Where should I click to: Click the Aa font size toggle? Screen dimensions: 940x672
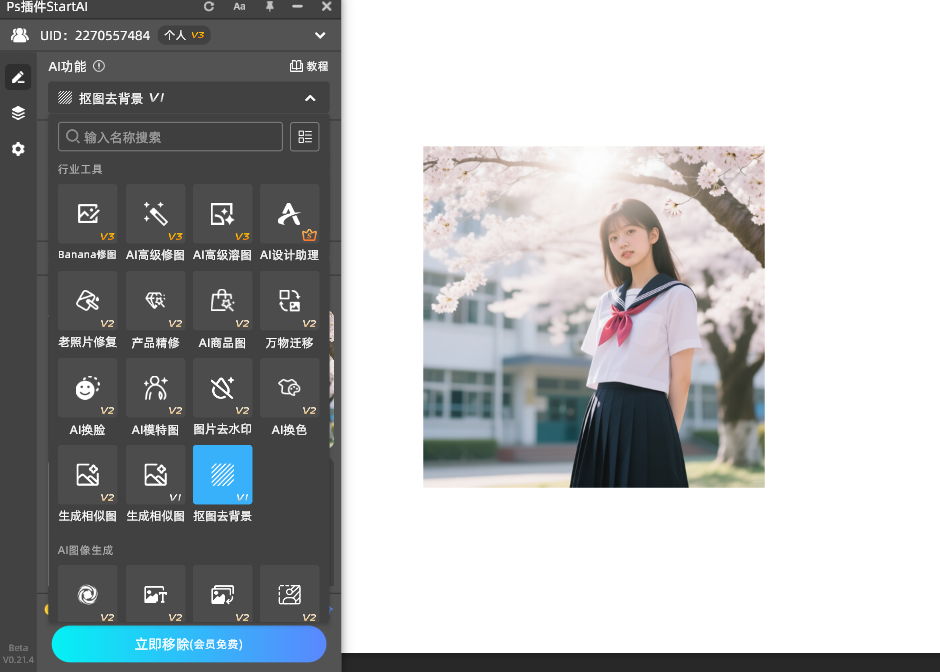pyautogui.click(x=239, y=7)
